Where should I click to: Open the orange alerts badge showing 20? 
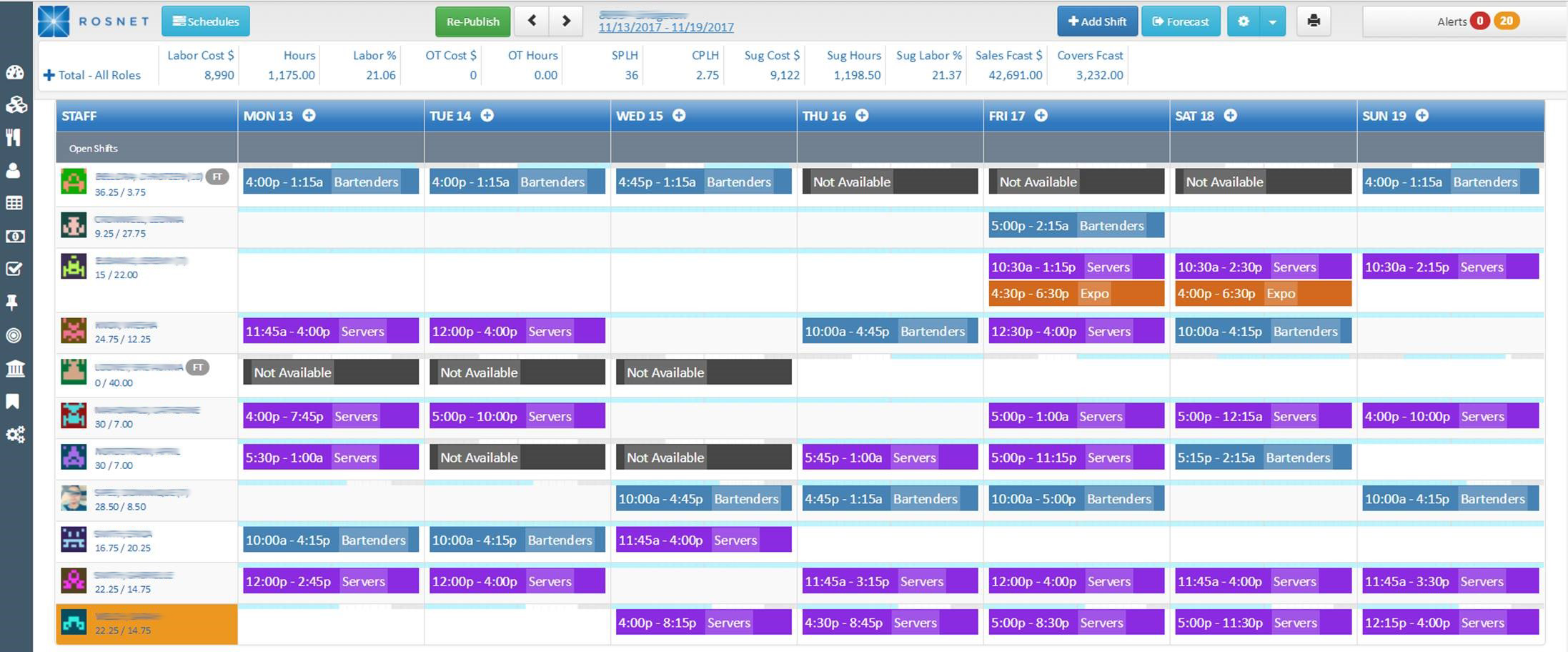pyautogui.click(x=1506, y=21)
